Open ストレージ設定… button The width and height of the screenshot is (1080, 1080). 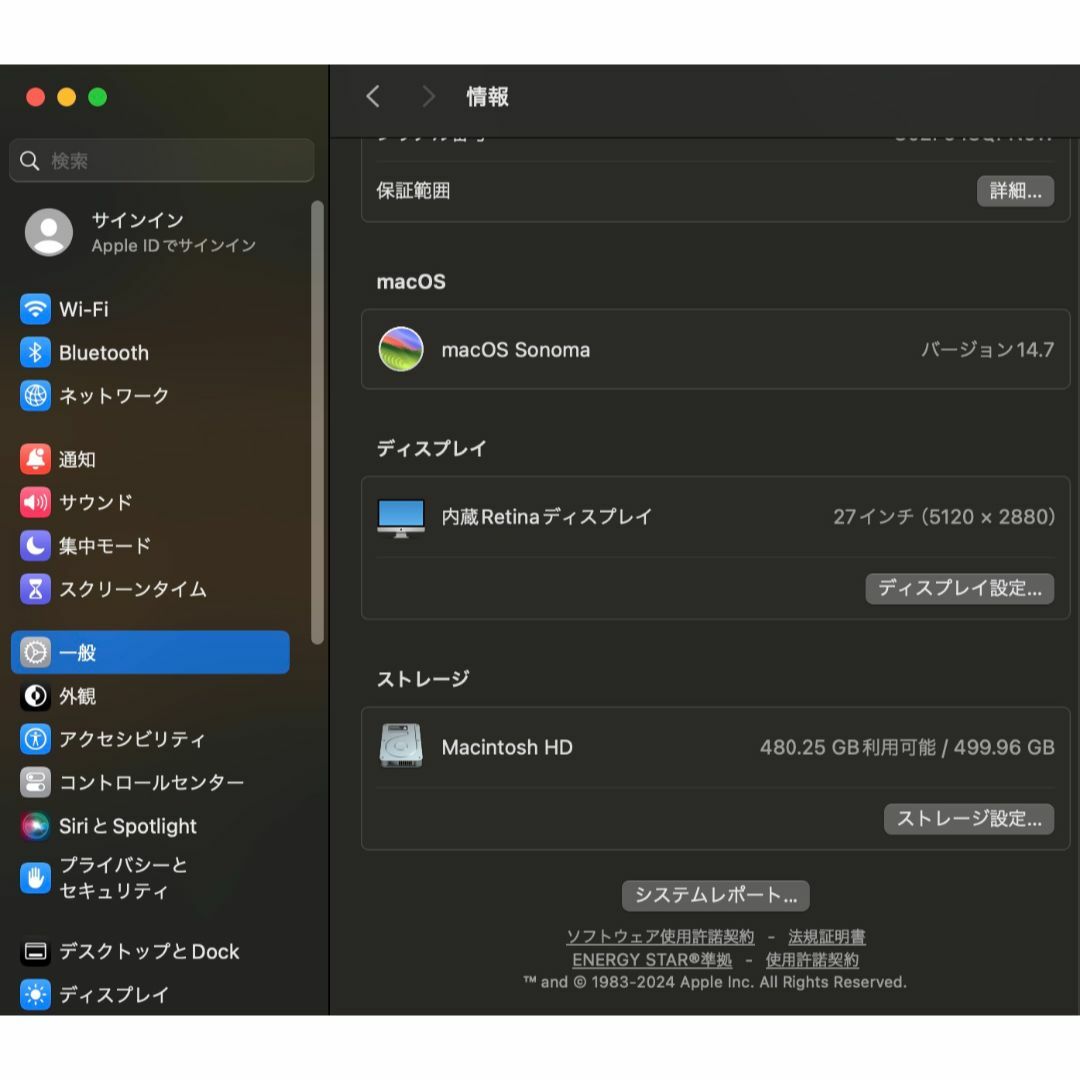click(969, 819)
